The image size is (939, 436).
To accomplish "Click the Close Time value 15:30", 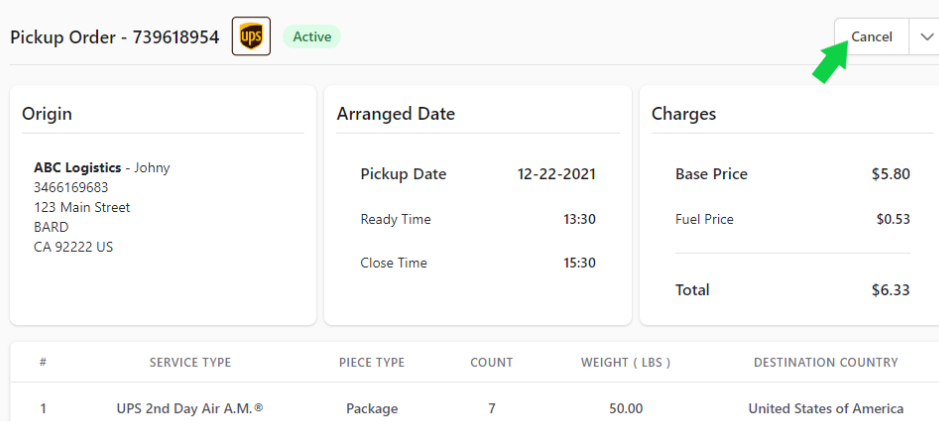I will (579, 262).
